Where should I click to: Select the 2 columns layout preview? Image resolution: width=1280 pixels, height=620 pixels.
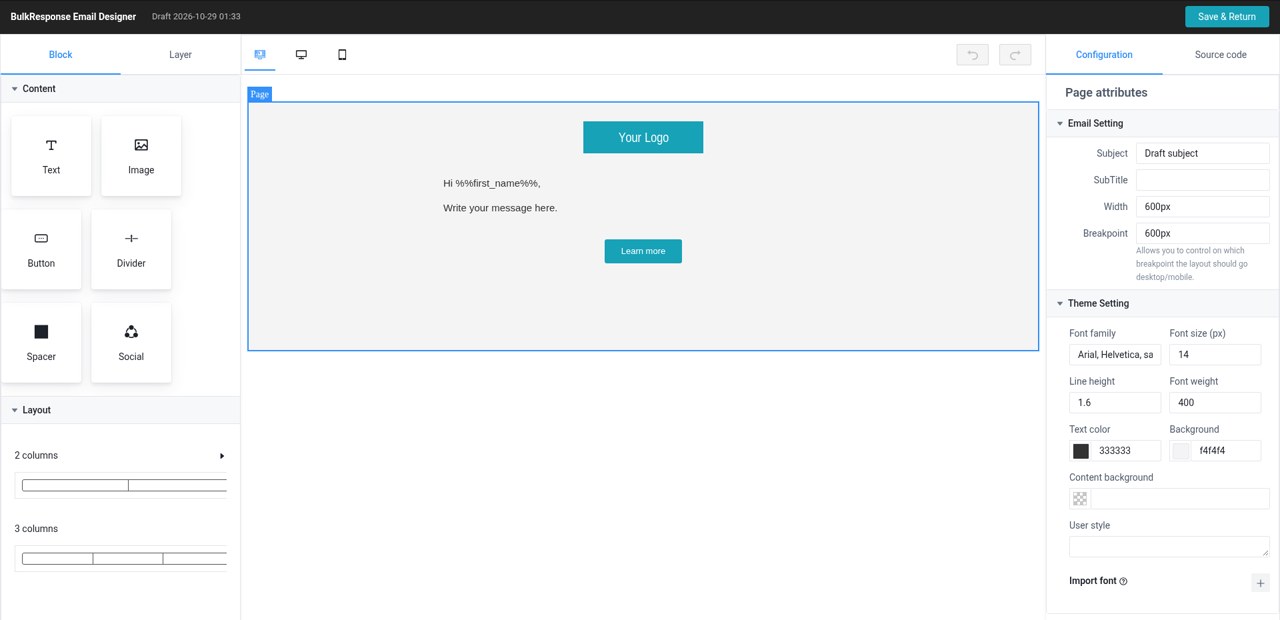click(121, 485)
